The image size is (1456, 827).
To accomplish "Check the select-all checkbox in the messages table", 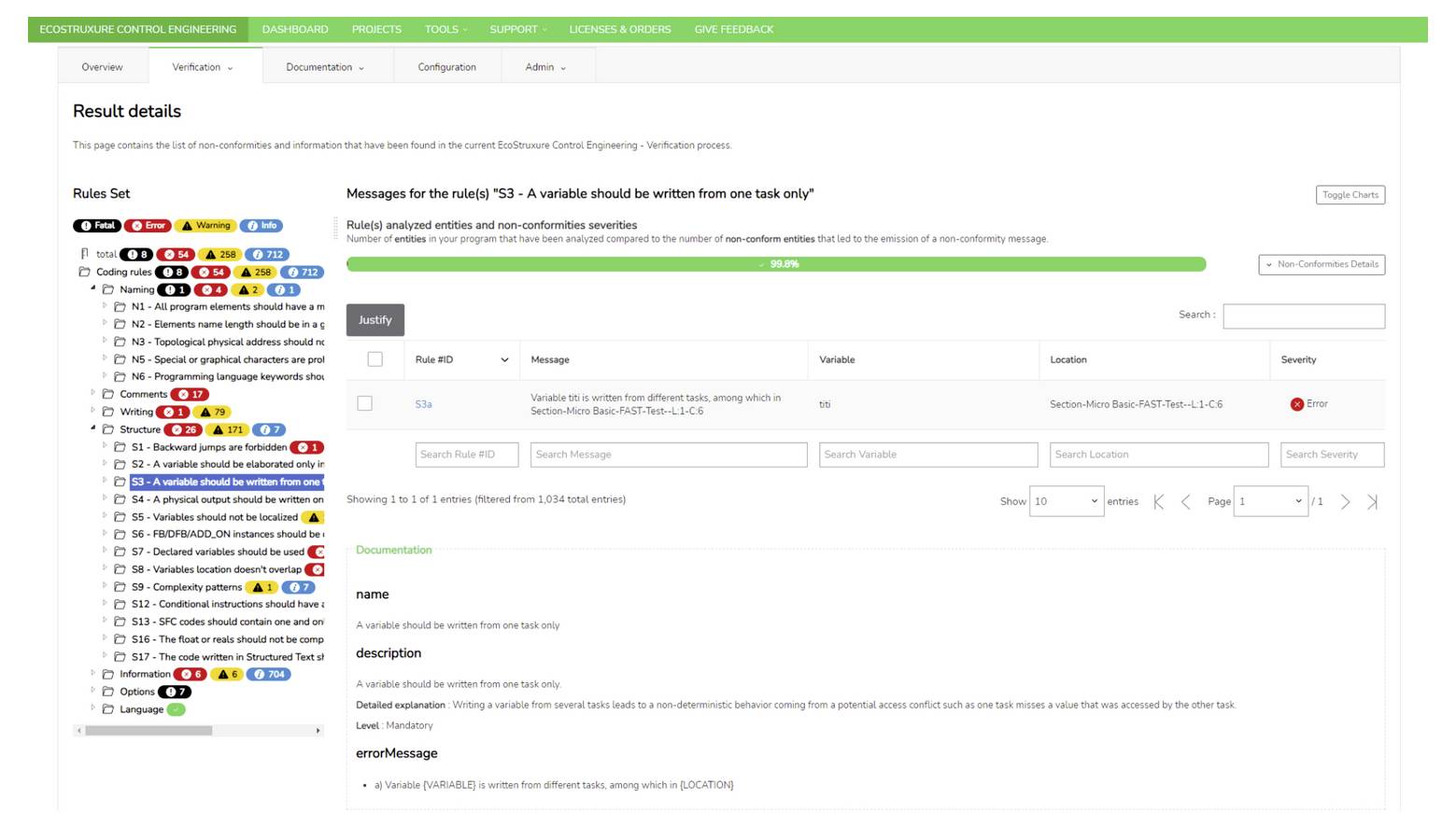I will click(x=374, y=359).
